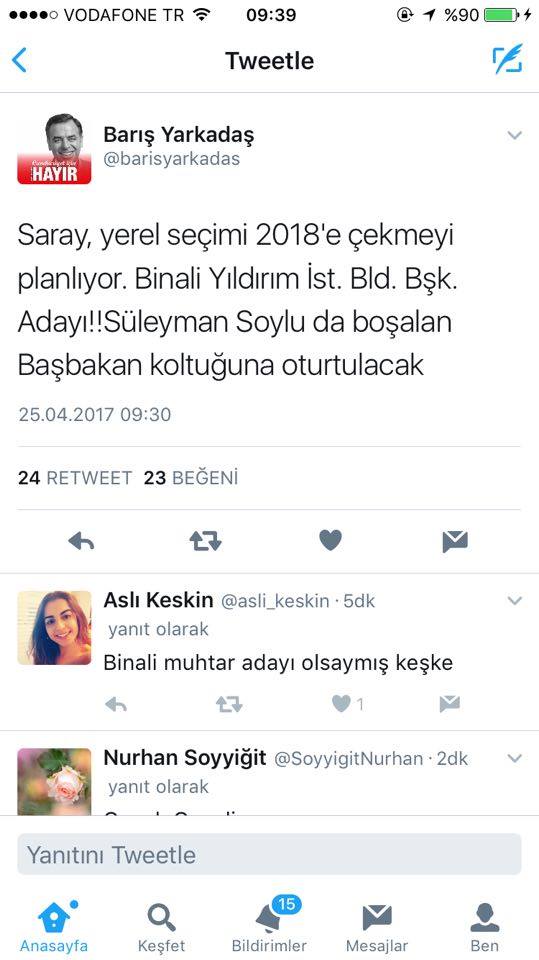Image resolution: width=539 pixels, height=960 pixels.
Task: Like the main tweet with heart icon
Action: click(x=330, y=541)
